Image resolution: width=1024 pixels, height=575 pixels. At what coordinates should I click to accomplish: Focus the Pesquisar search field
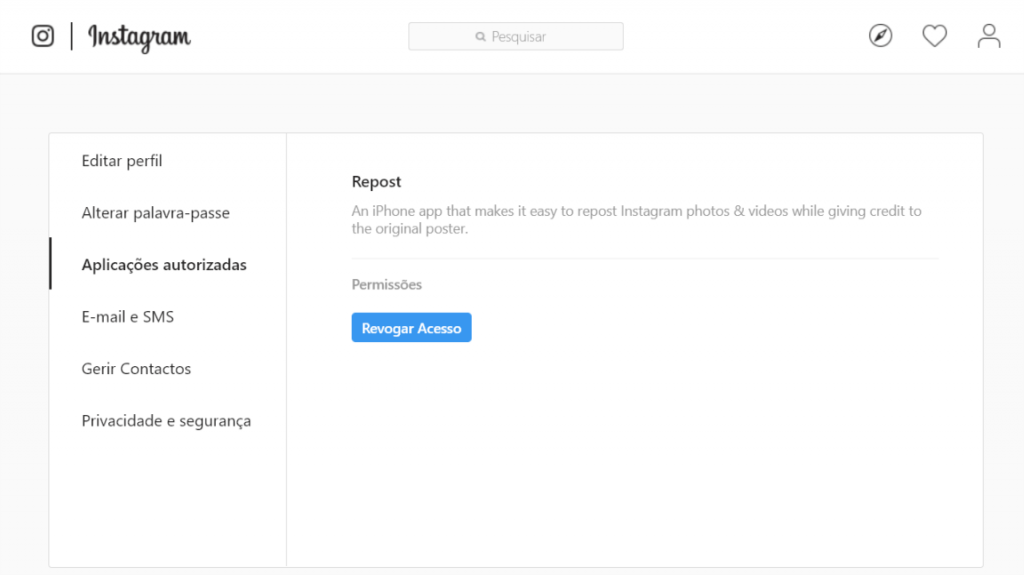click(x=516, y=37)
